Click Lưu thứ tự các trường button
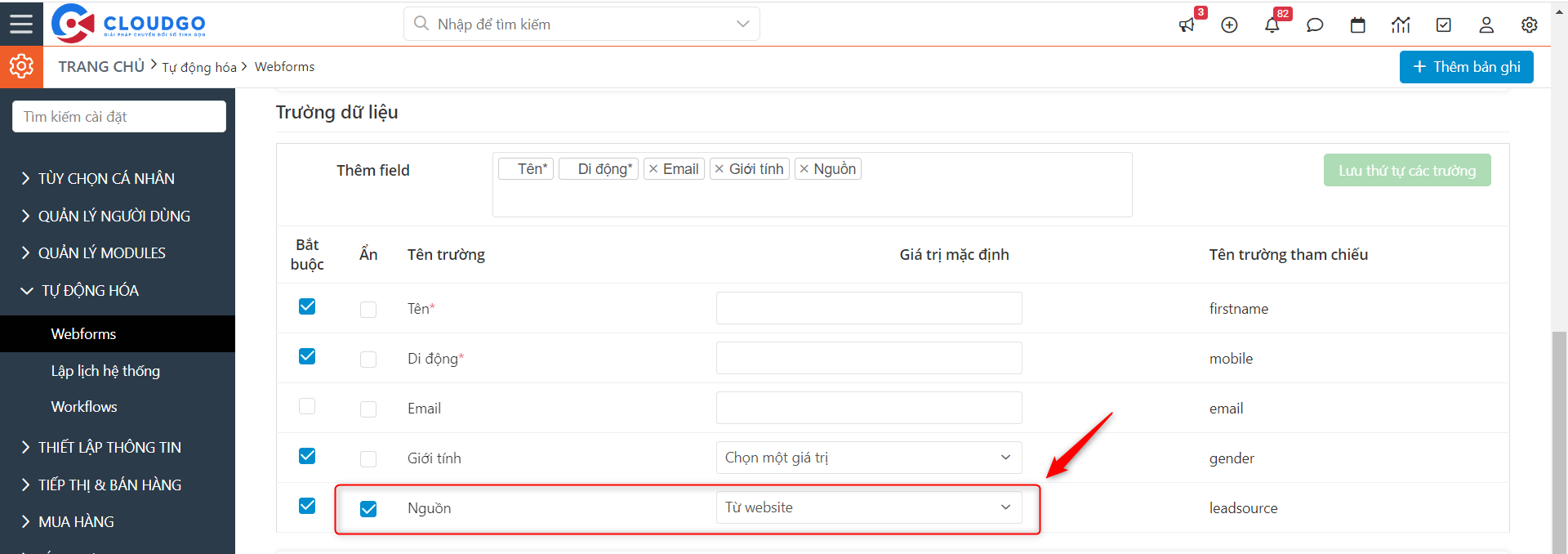Viewport: 1568px width, 554px height. pos(1406,170)
